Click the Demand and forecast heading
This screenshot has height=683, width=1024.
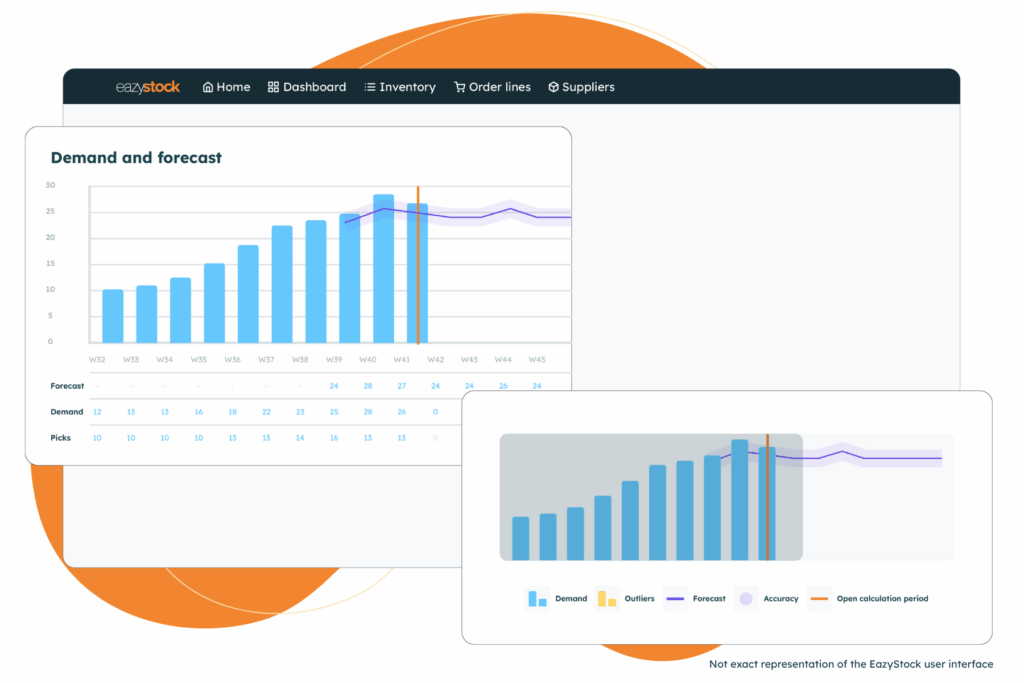[x=136, y=158]
